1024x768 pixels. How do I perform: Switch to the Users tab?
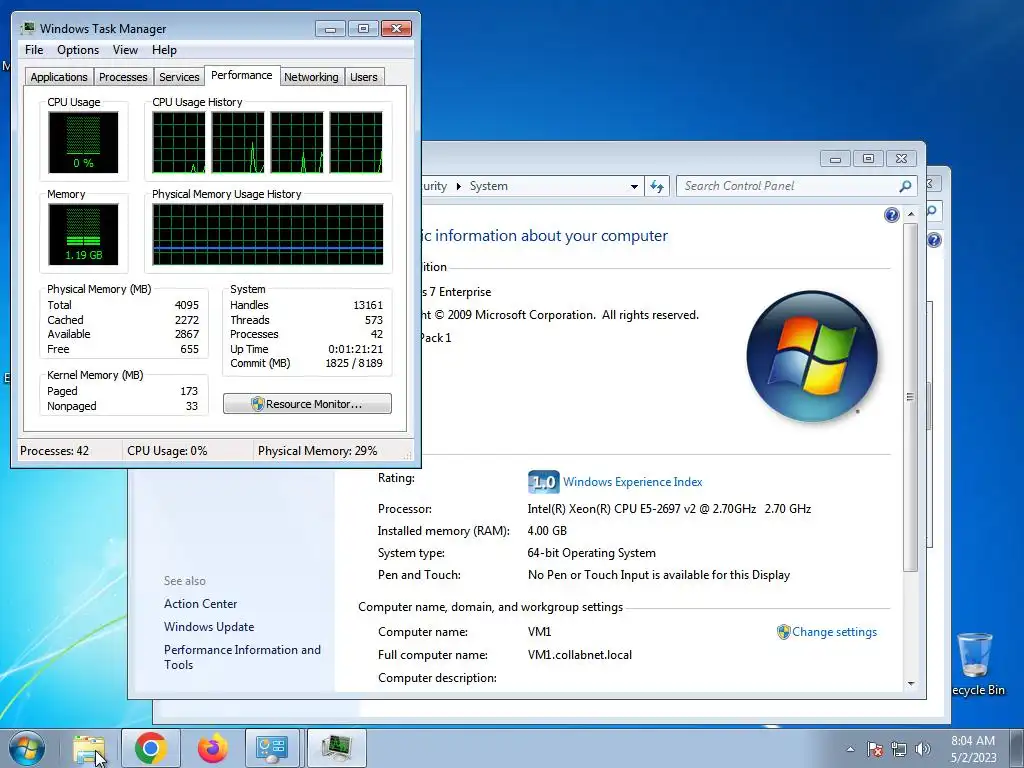(364, 77)
